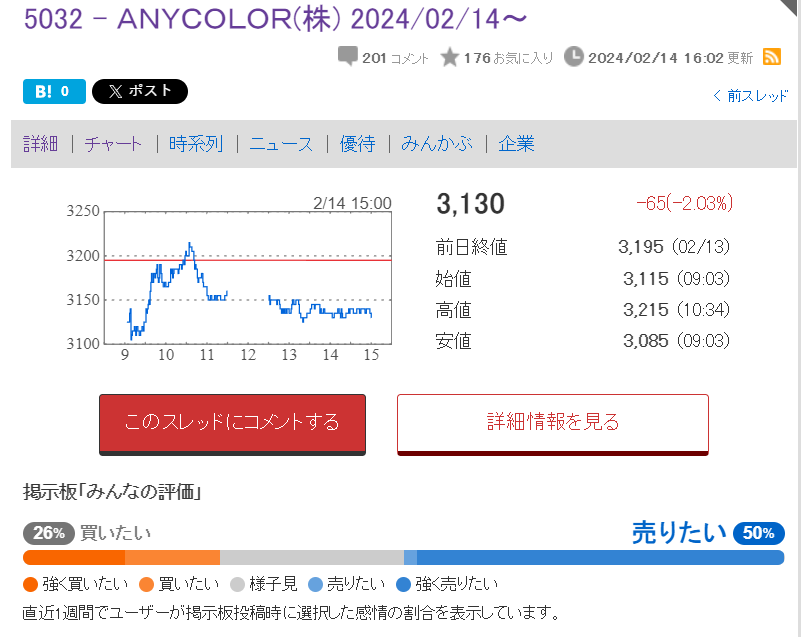Screen dimensions: 801x637
Task: Click the 201 コメント count text
Action: tap(395, 58)
